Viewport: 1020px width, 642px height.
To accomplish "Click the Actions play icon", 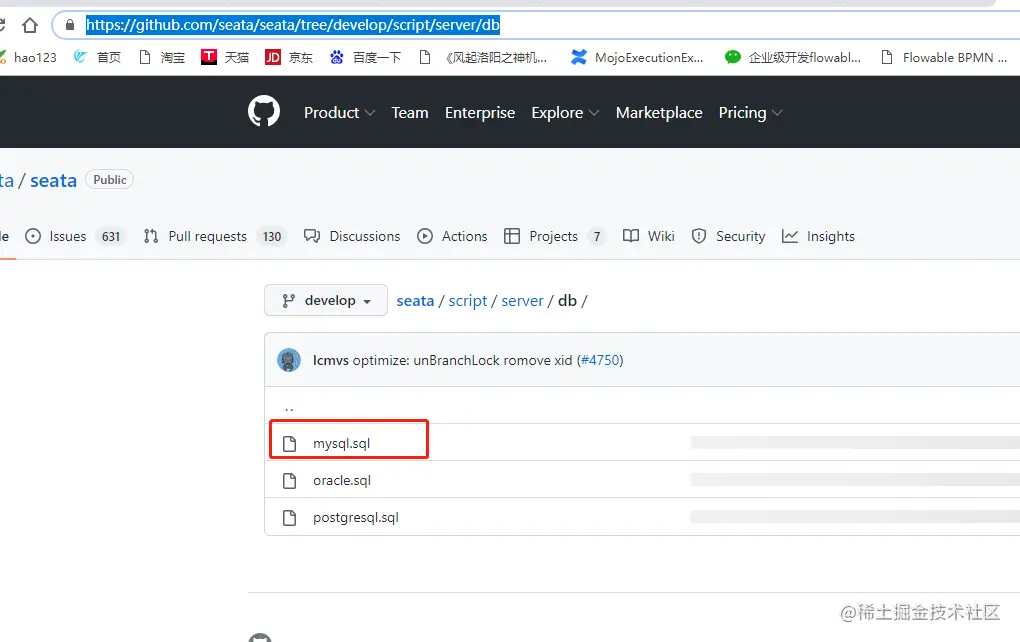I will (x=425, y=236).
